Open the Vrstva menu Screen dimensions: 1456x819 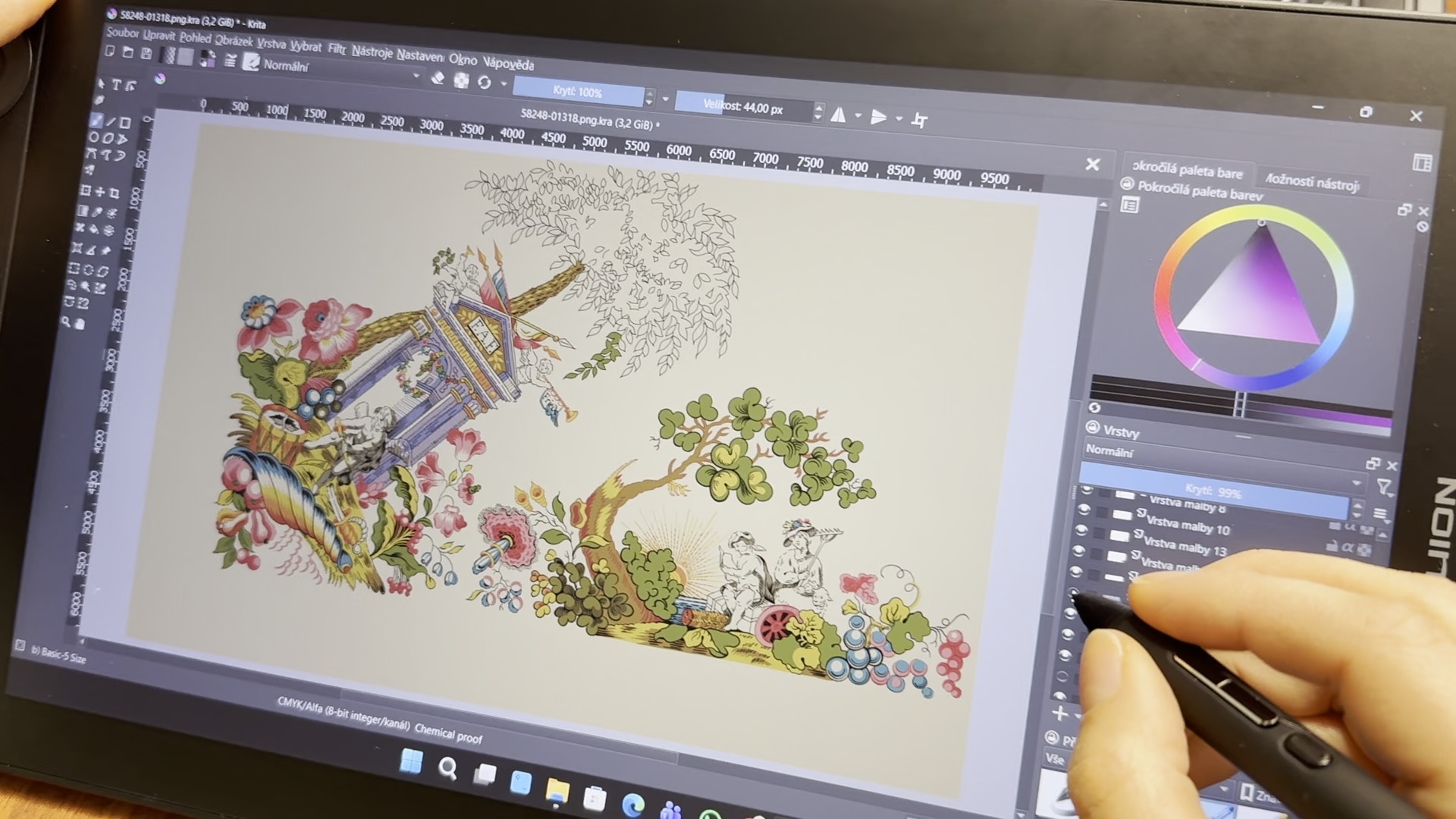tap(271, 44)
